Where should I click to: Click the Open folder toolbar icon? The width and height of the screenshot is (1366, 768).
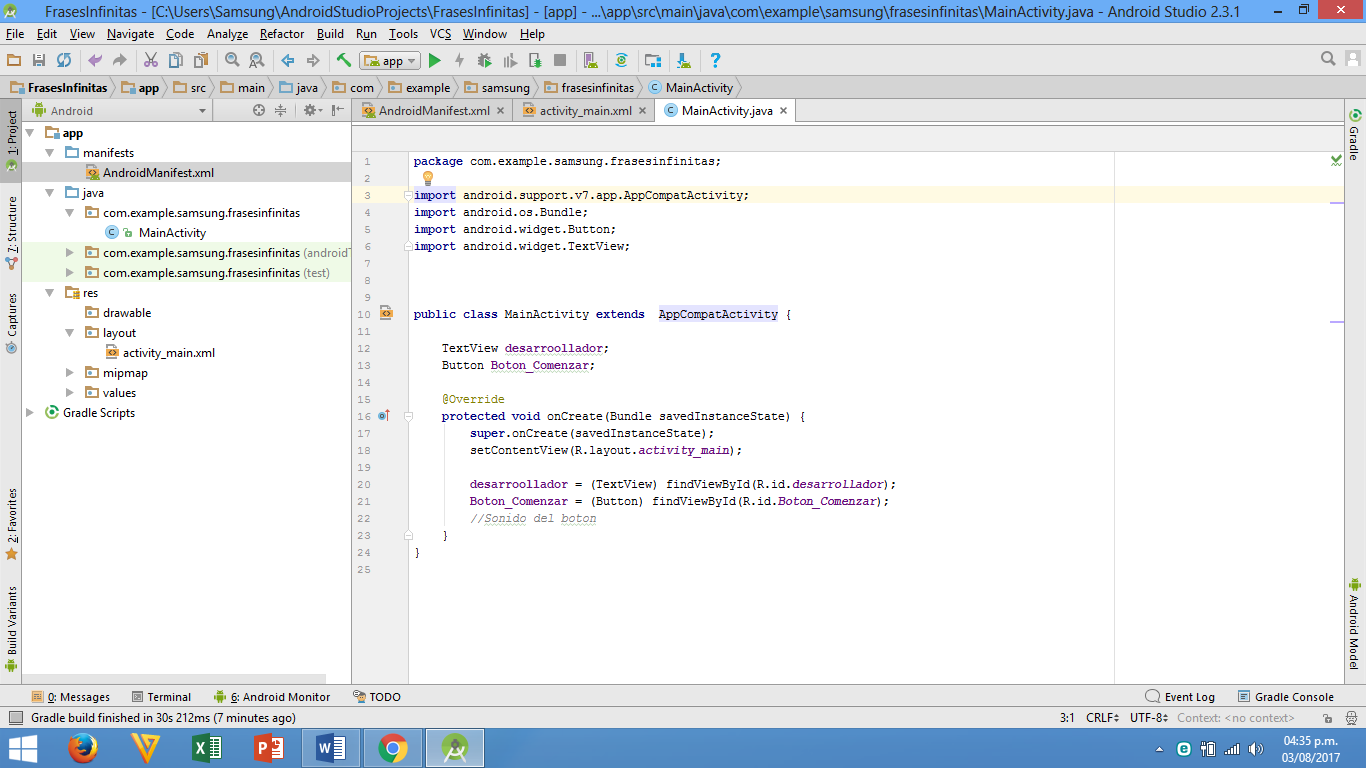coord(14,61)
